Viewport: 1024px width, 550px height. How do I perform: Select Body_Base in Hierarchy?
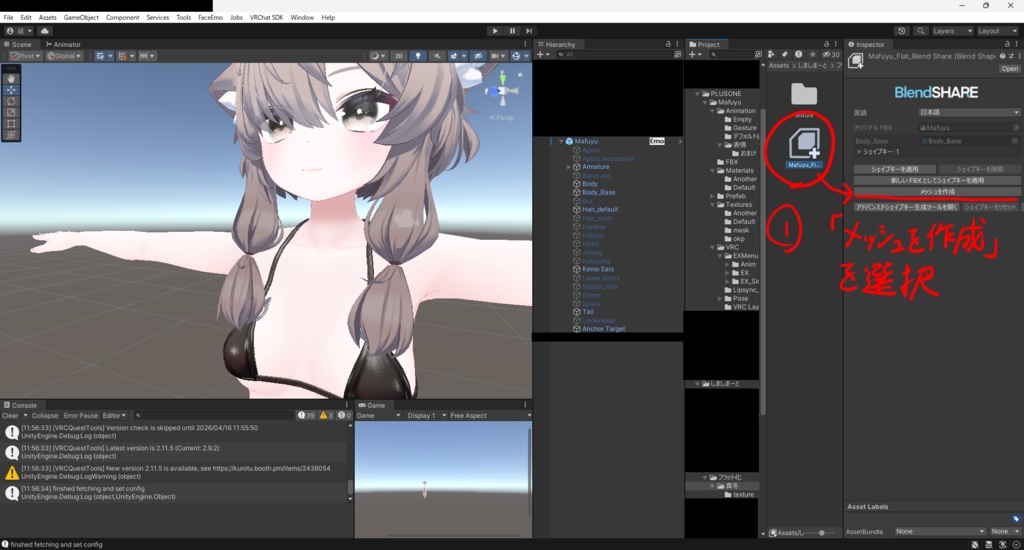pos(598,193)
